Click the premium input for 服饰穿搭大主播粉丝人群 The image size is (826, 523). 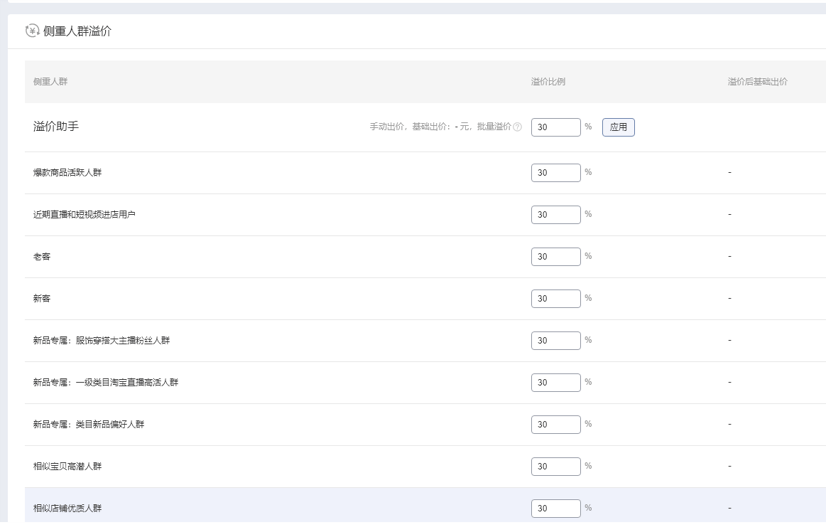[555, 341]
